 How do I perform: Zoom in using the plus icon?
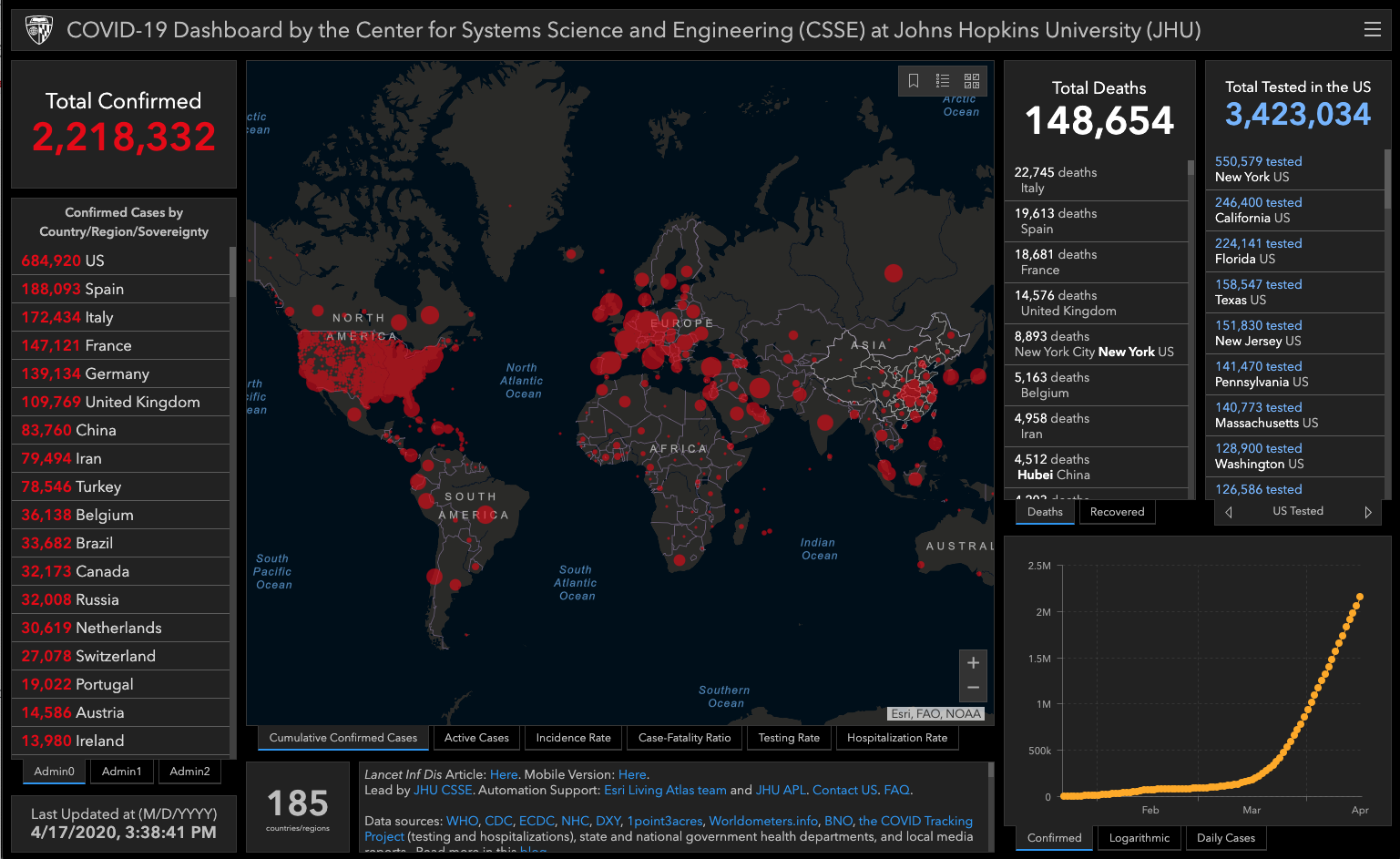tap(972, 662)
